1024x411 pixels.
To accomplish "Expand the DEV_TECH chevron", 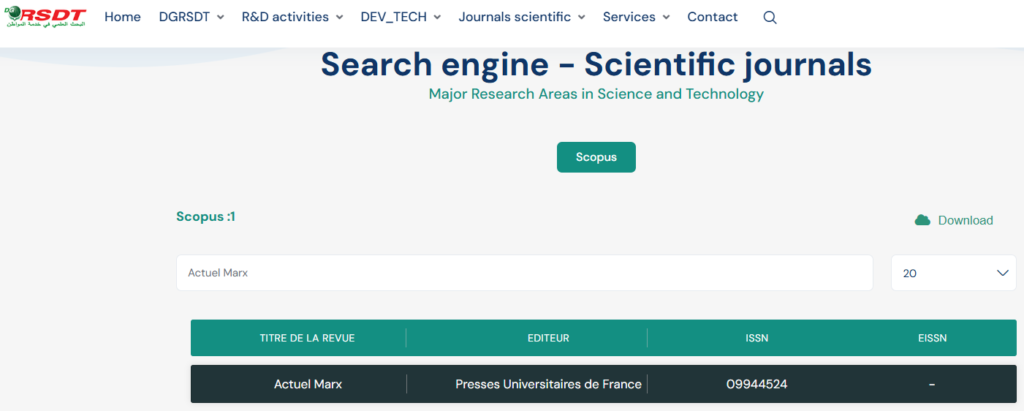I will 437,18.
